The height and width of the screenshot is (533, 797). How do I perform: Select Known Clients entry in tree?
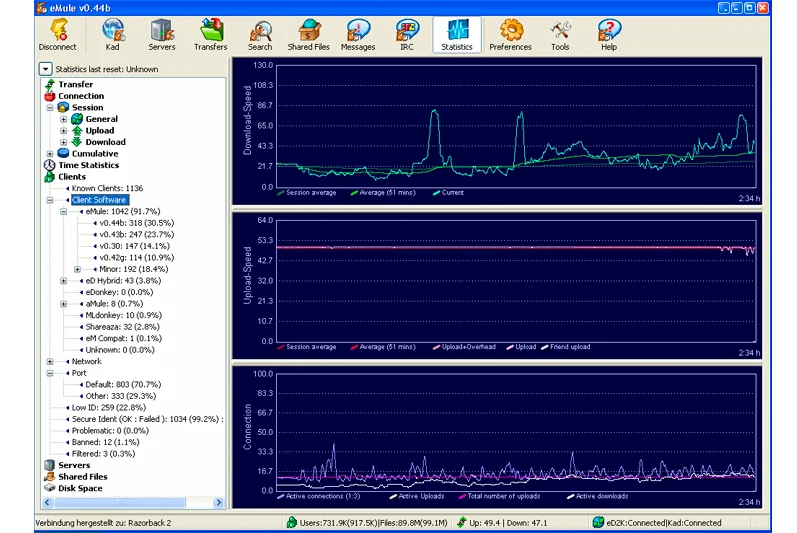tap(107, 188)
